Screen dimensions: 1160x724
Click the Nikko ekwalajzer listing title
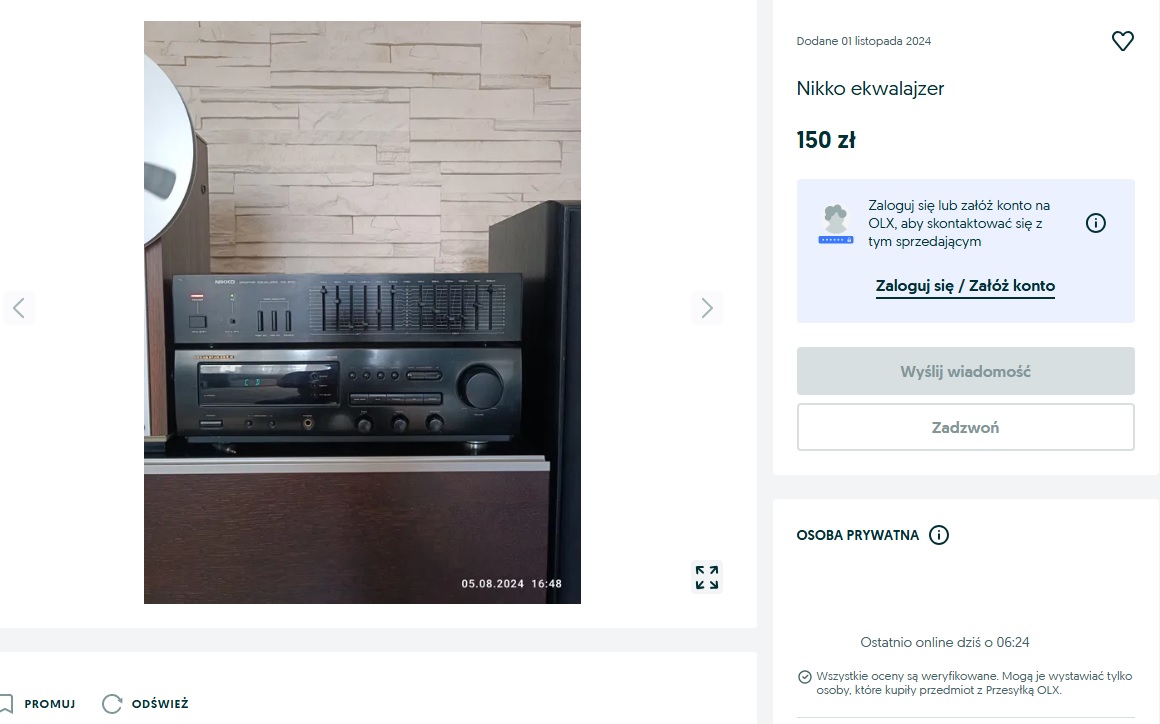870,89
